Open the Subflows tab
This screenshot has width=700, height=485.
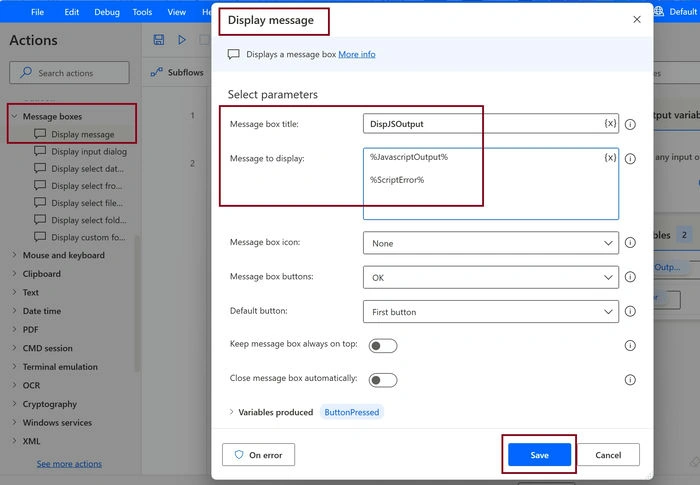(x=178, y=72)
